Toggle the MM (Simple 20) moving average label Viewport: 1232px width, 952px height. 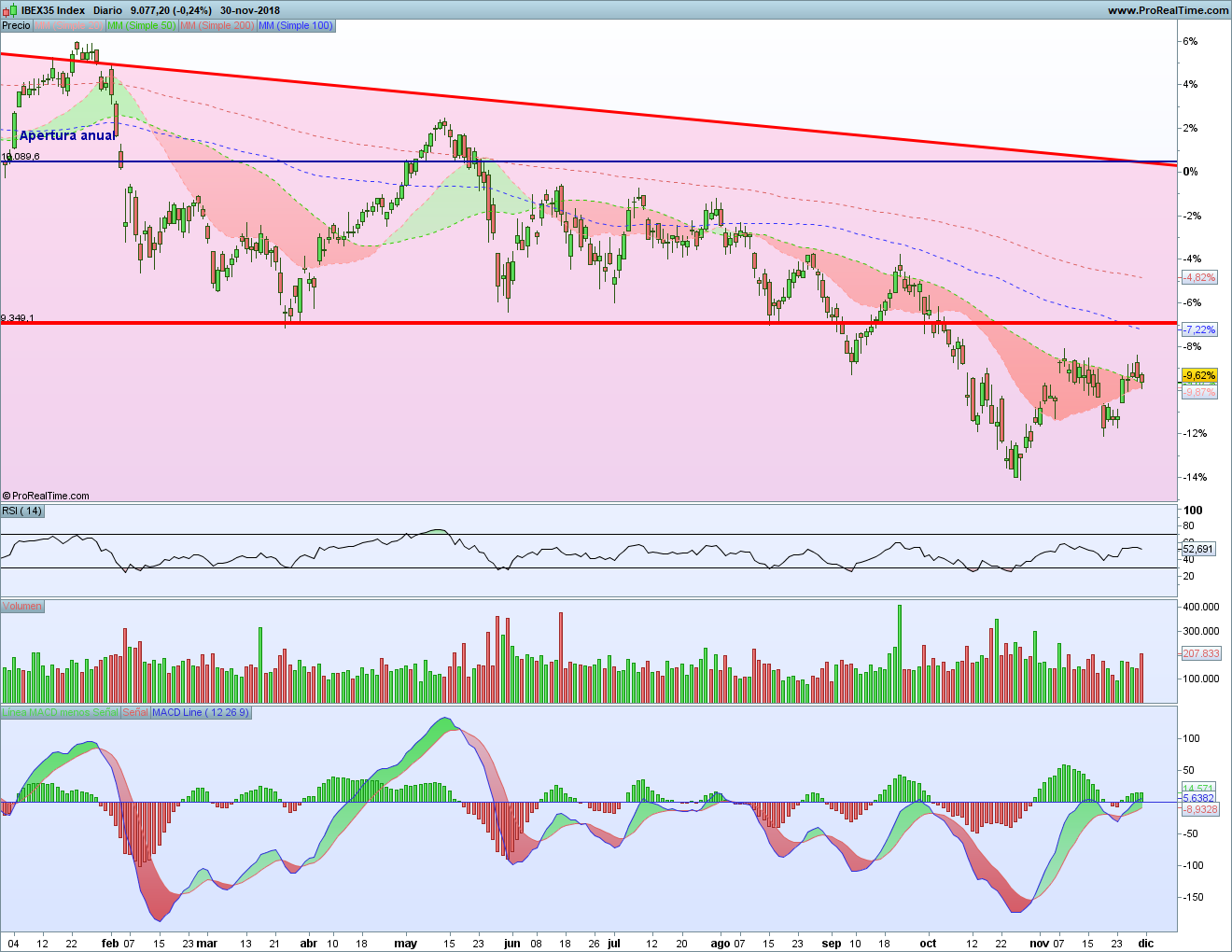[68, 25]
